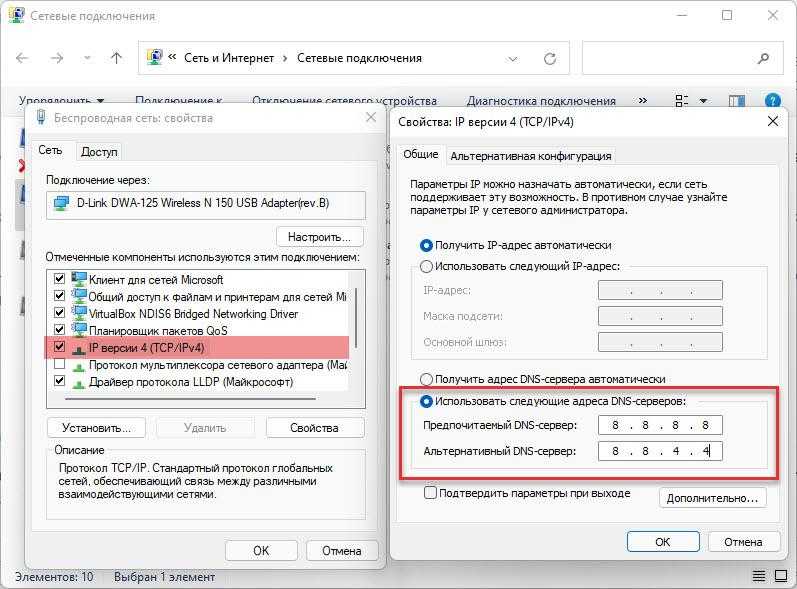797x589 pixels.
Task: Switch to the 'Сеть' tab
Action: point(50,150)
